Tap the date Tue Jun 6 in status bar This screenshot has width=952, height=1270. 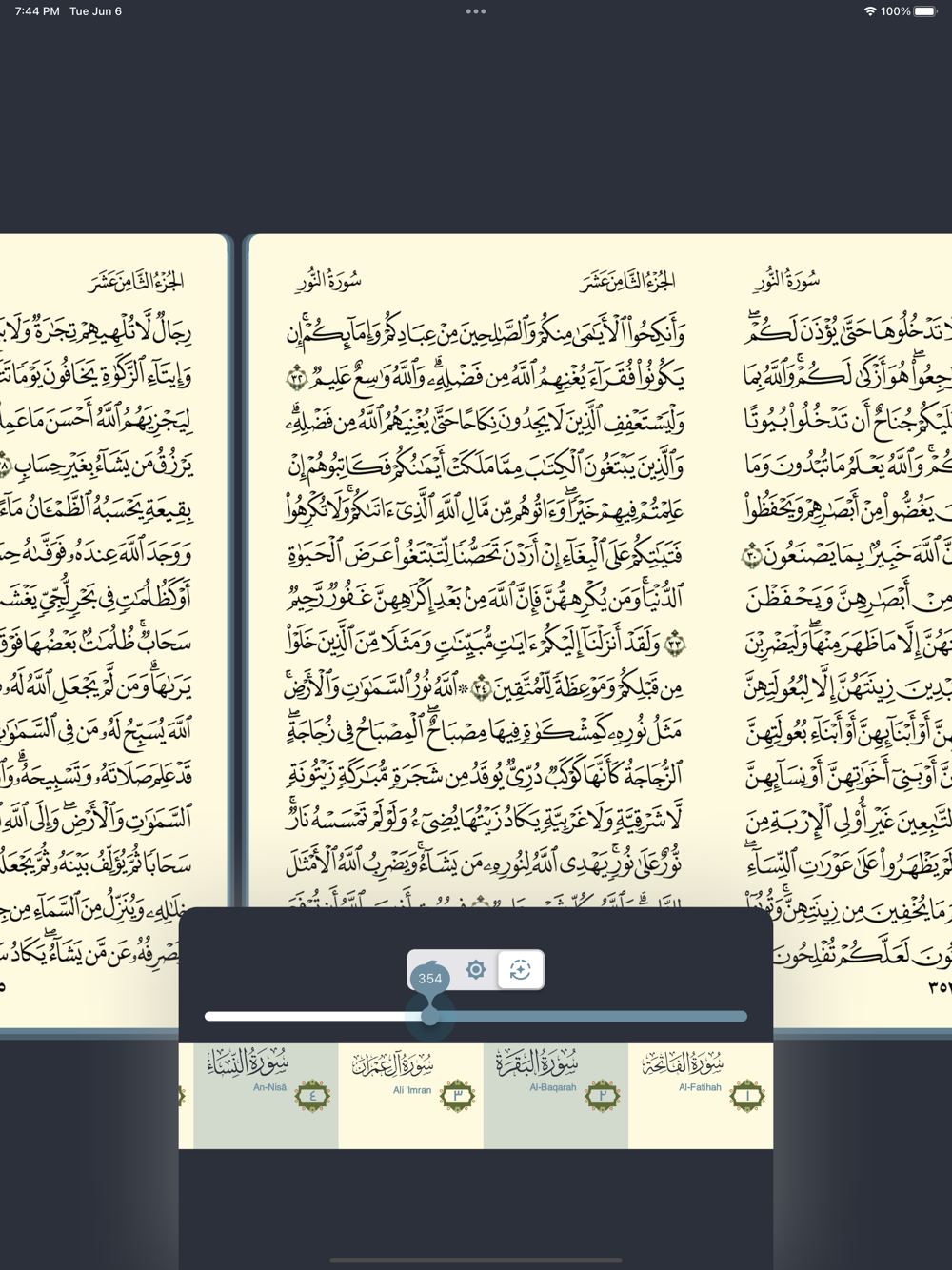point(95,11)
